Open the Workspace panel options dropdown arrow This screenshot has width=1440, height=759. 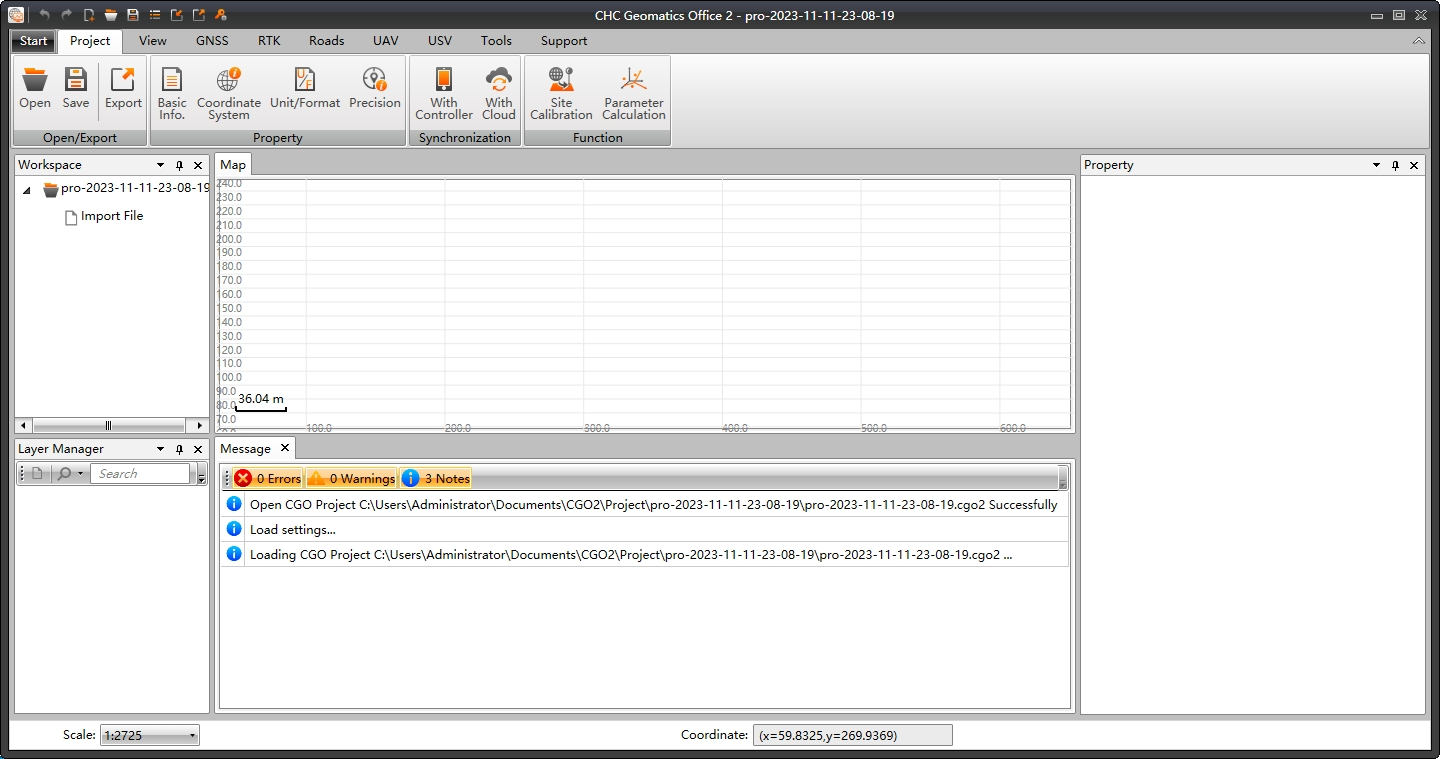160,165
